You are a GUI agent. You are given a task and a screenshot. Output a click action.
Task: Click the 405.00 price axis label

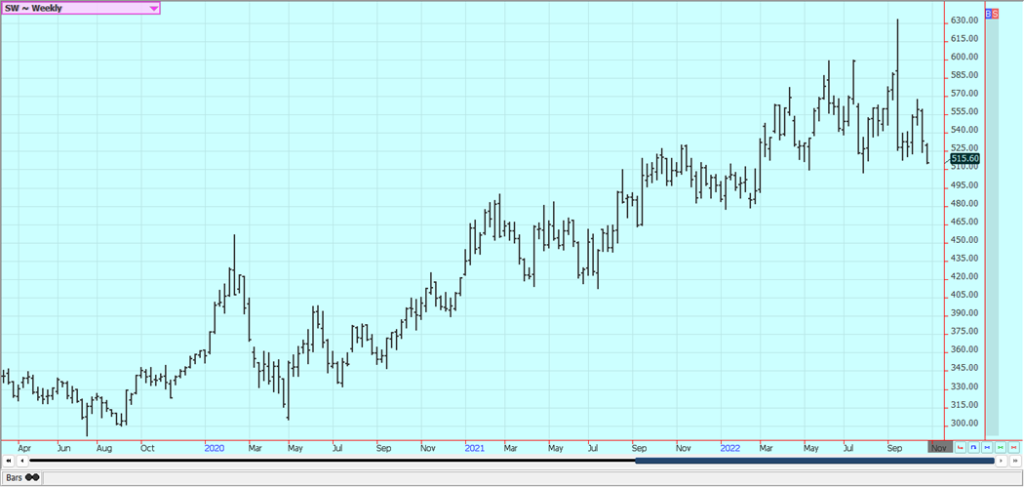(965, 294)
